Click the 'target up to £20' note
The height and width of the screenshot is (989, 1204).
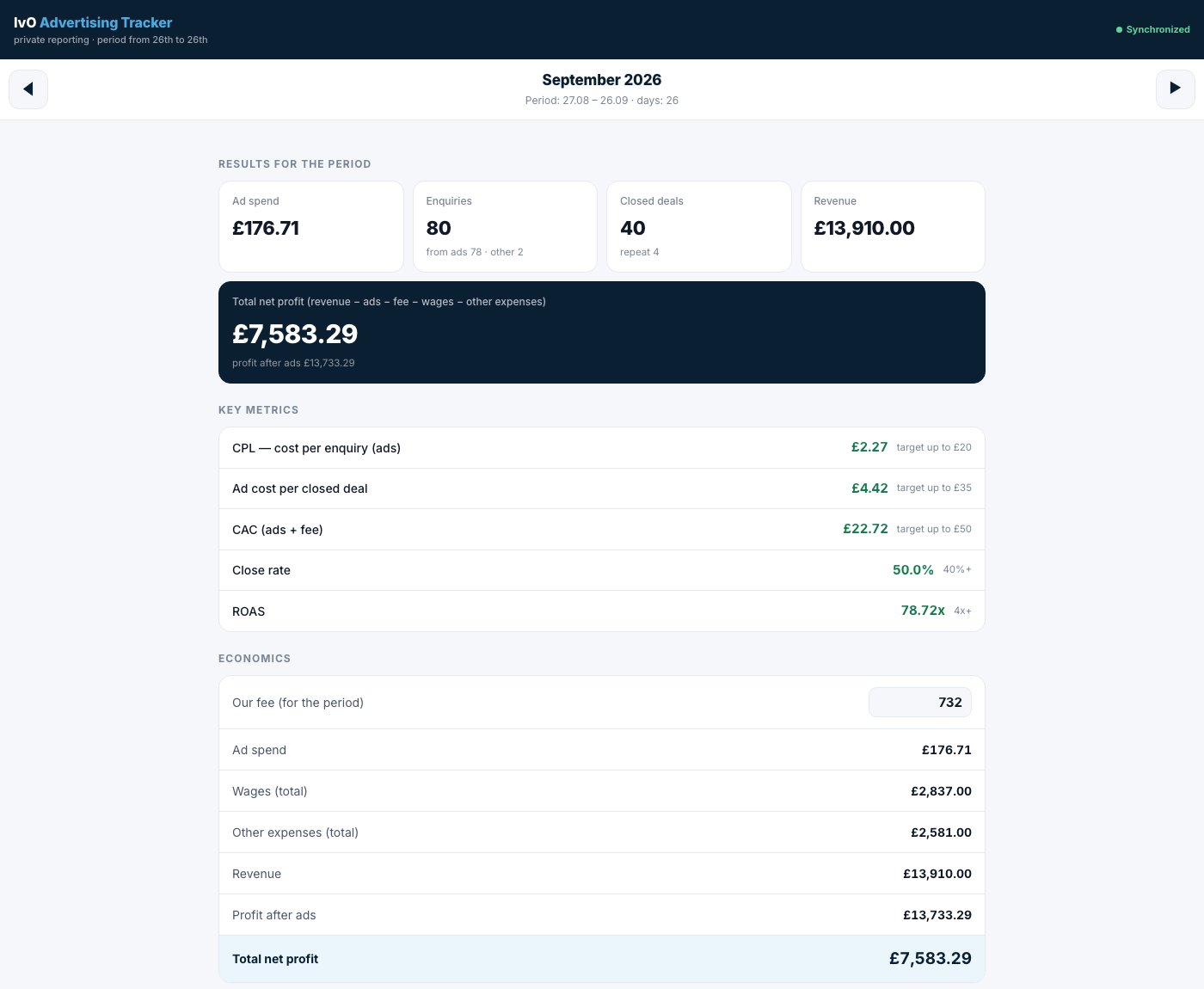pyautogui.click(x=934, y=447)
